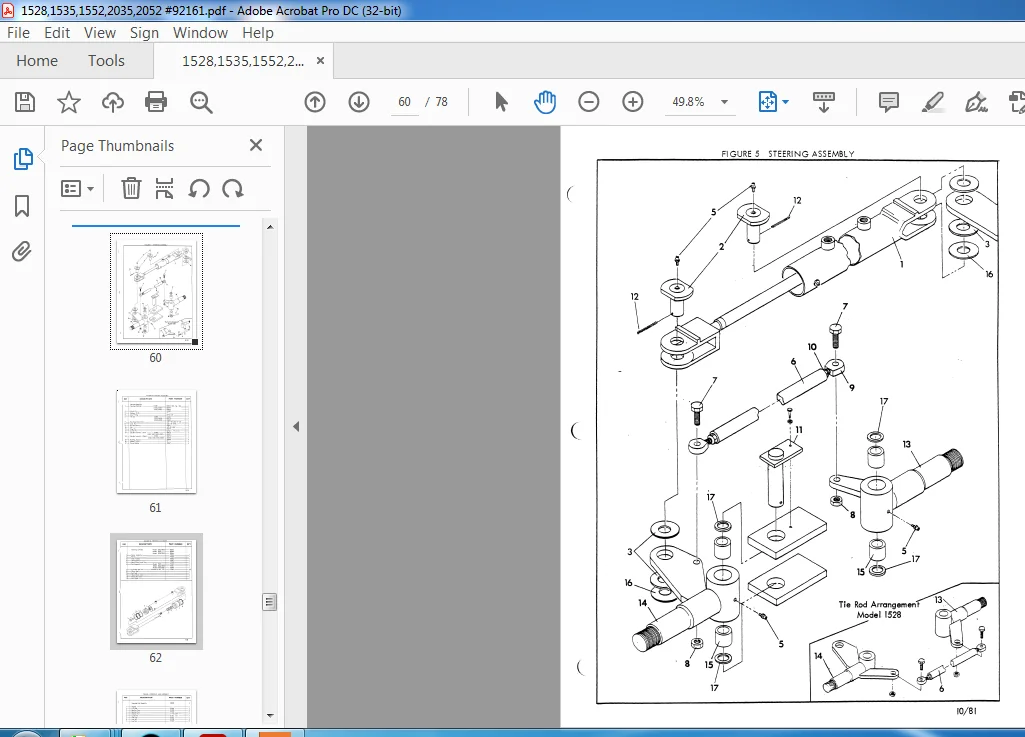The image size is (1025, 737).
Task: Switch to the Home tab
Action: click(x=37, y=61)
